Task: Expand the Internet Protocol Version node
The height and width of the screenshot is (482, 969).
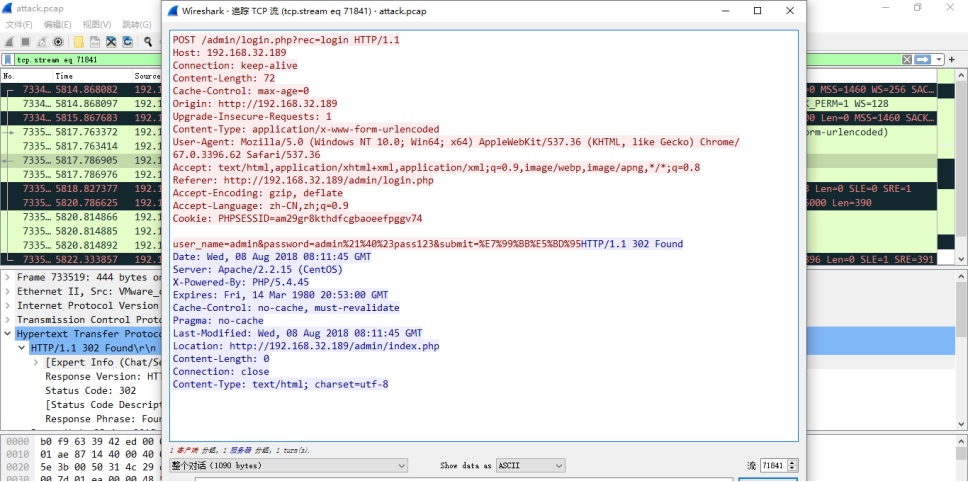Action: pos(7,306)
